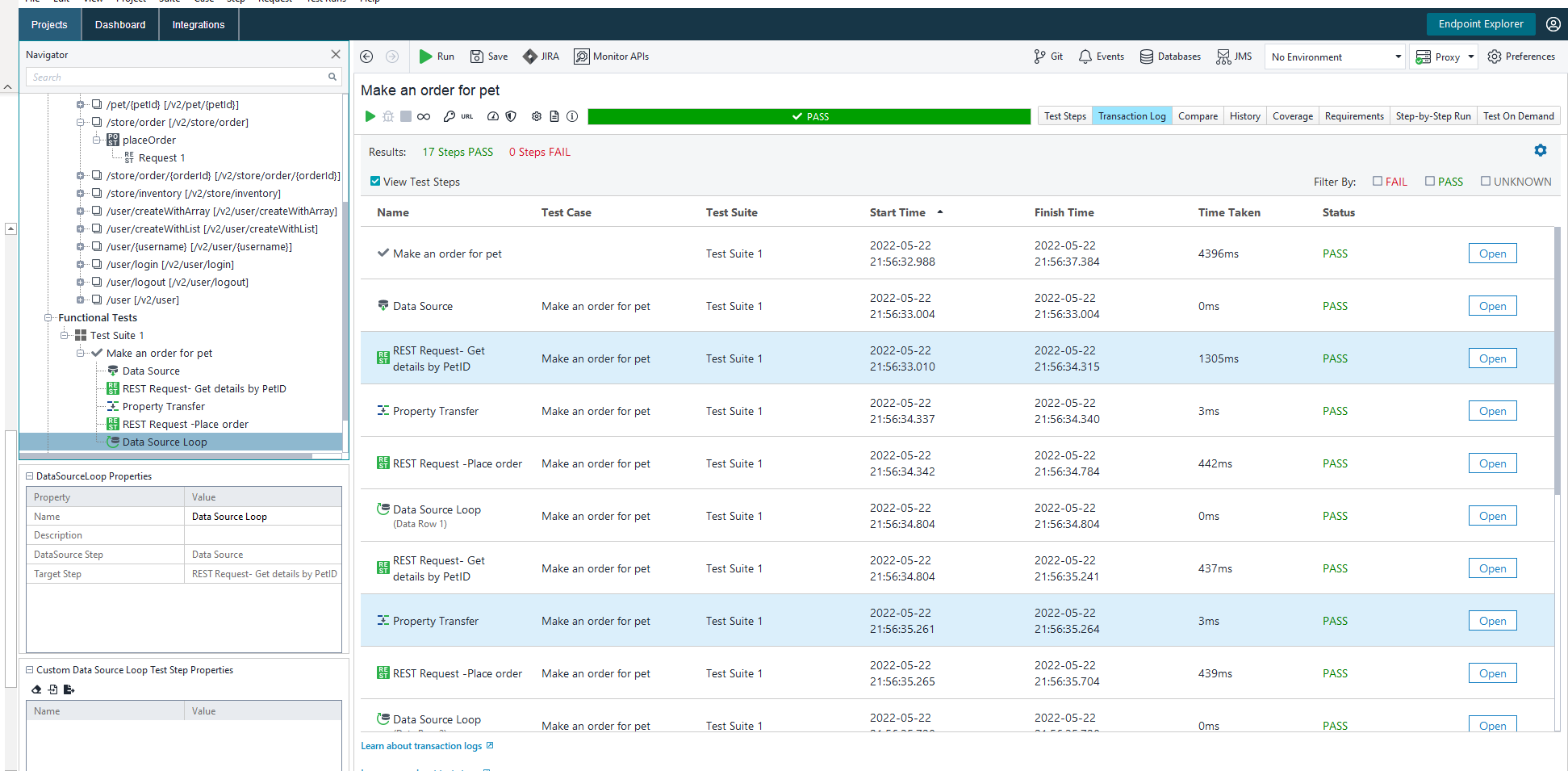Open user account profile icon
1568x771 pixels.
click(x=1553, y=24)
